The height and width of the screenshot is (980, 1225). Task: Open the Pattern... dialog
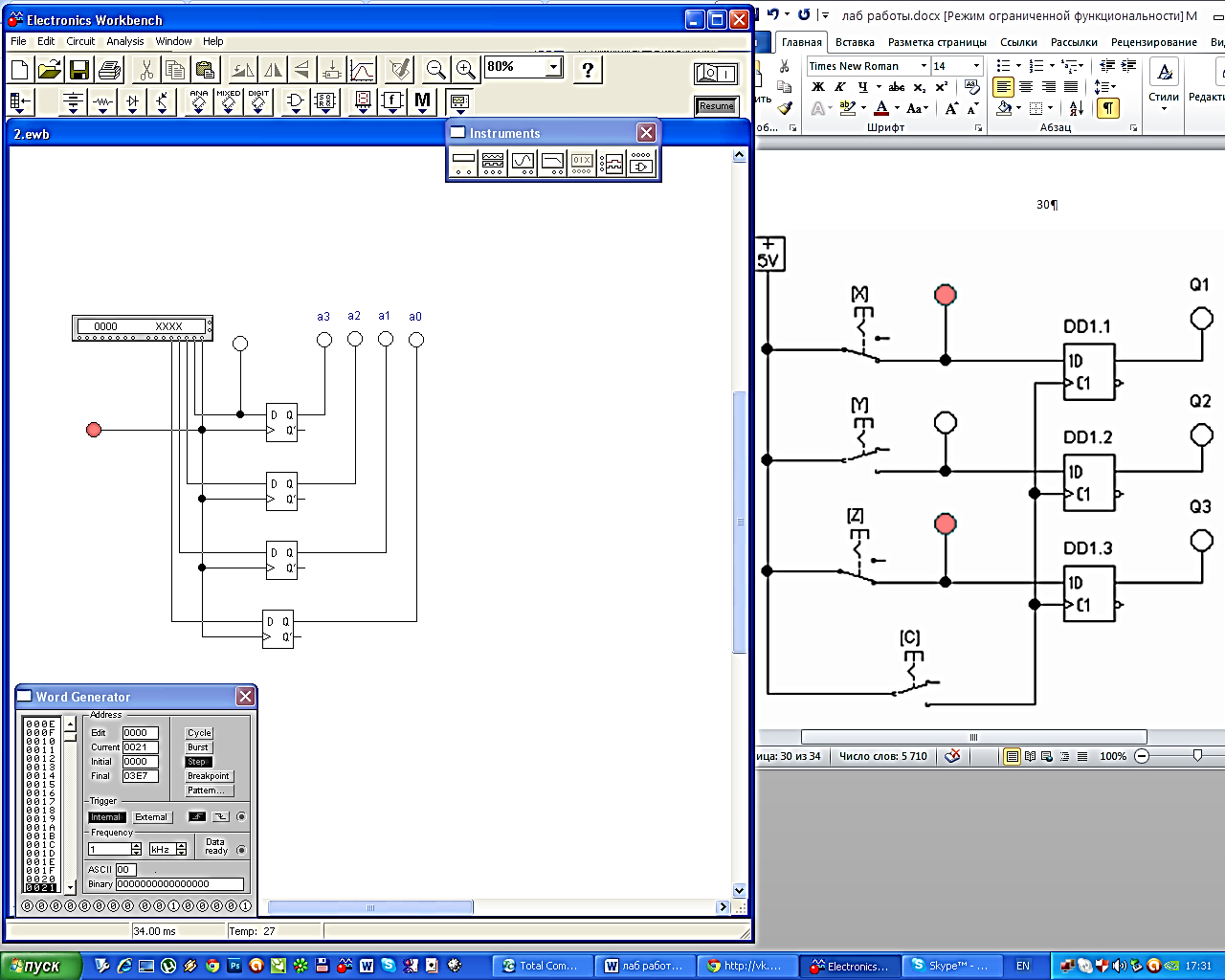pos(207,791)
